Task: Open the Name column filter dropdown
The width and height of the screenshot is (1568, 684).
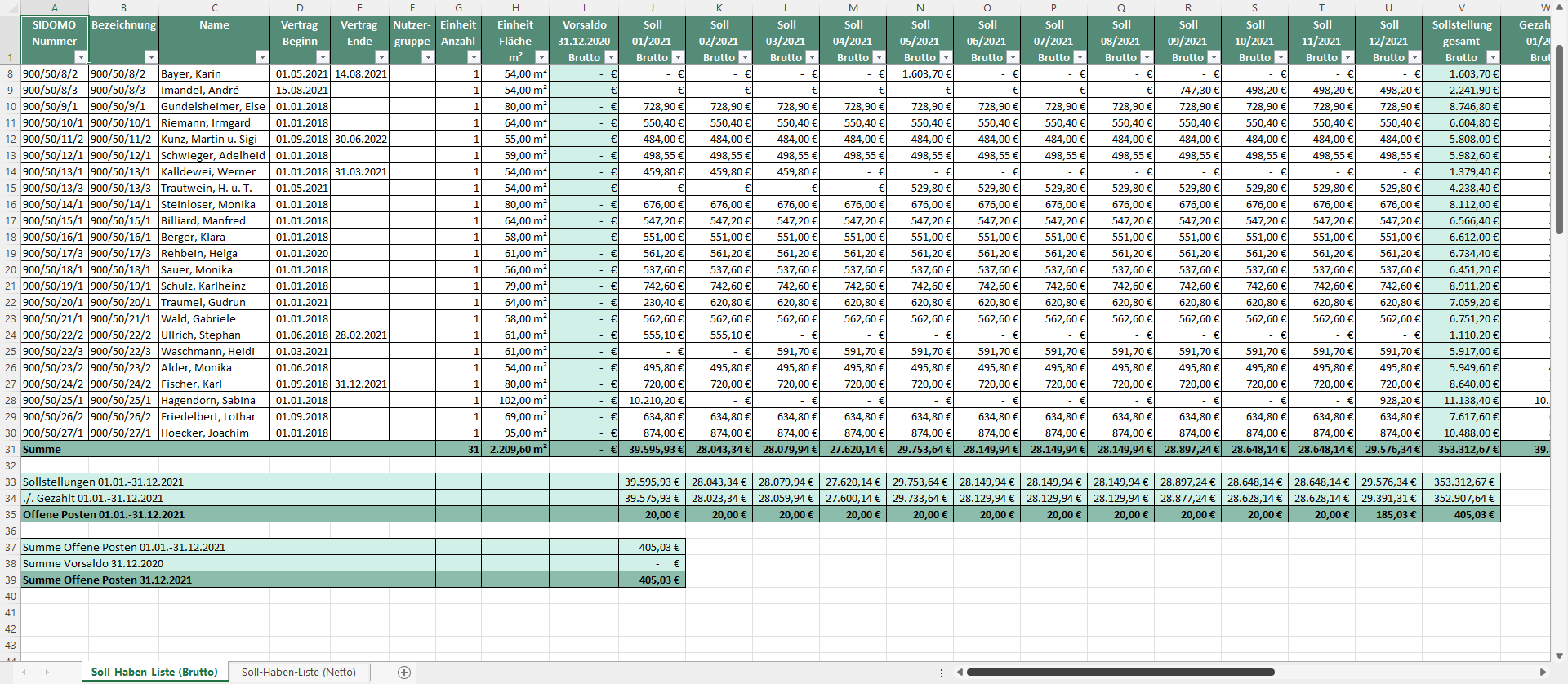Action: click(262, 57)
